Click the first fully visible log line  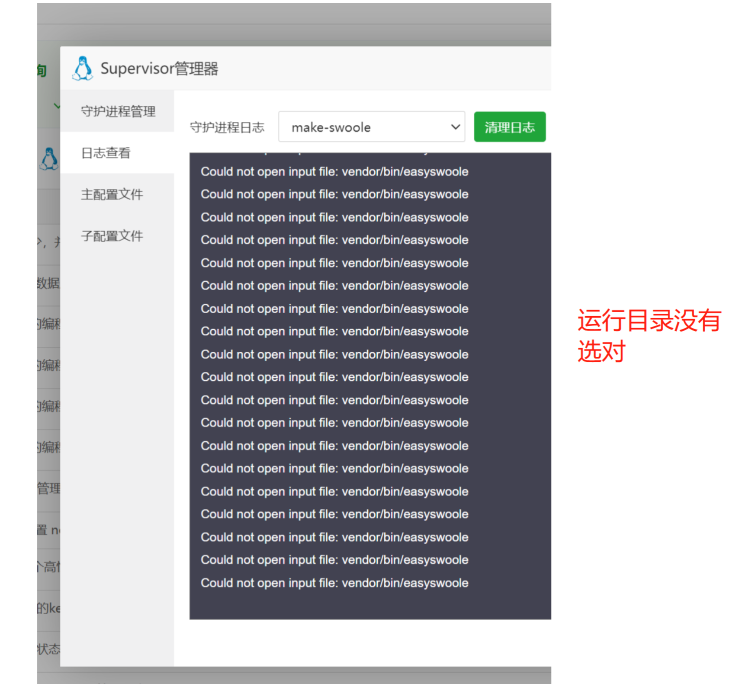pyautogui.click(x=334, y=172)
